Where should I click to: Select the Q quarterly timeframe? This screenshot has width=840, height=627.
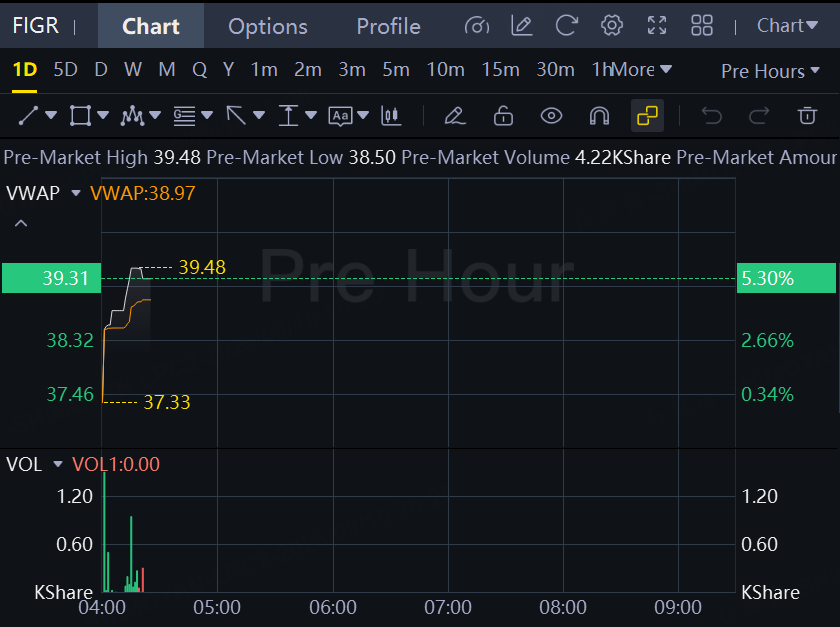(x=199, y=70)
